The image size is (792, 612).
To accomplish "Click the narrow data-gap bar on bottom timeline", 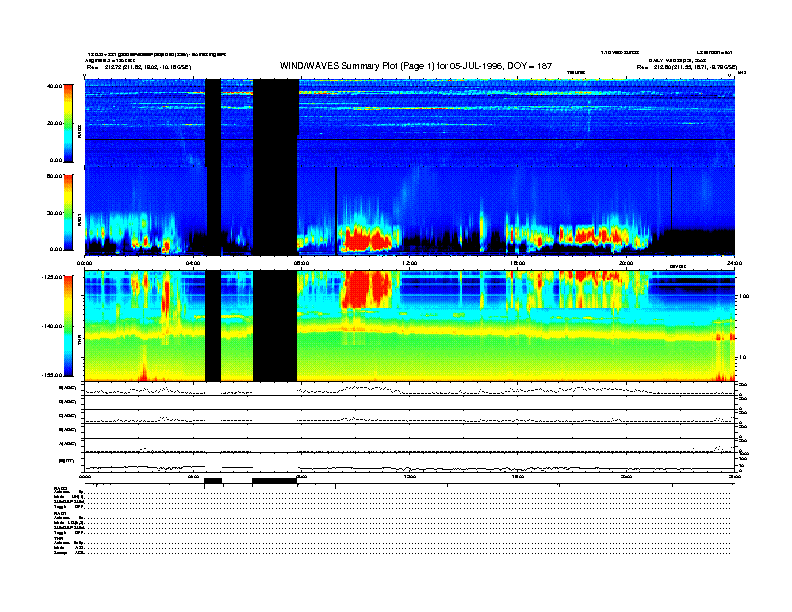I will point(213,481).
